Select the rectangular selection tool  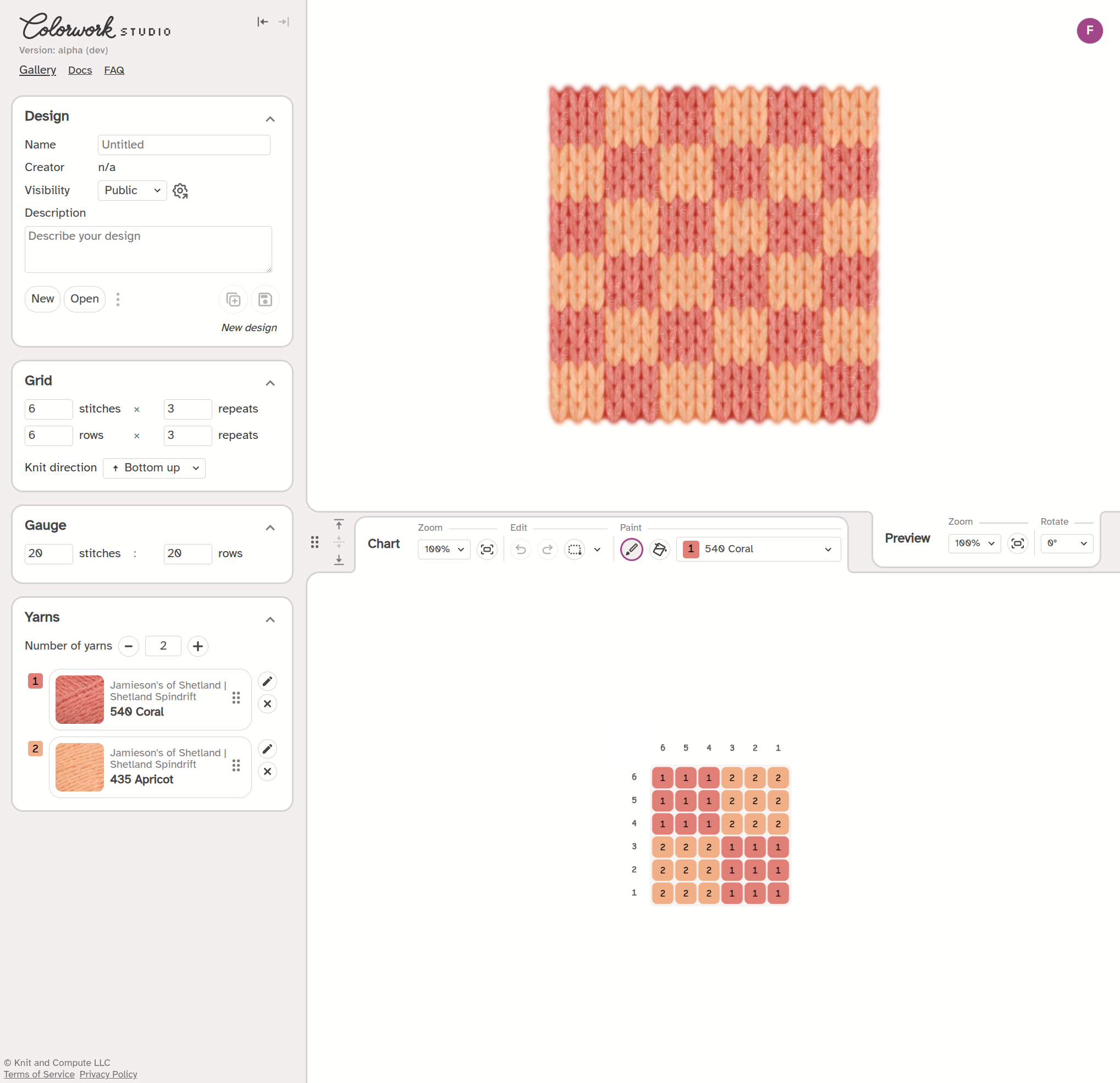click(574, 550)
